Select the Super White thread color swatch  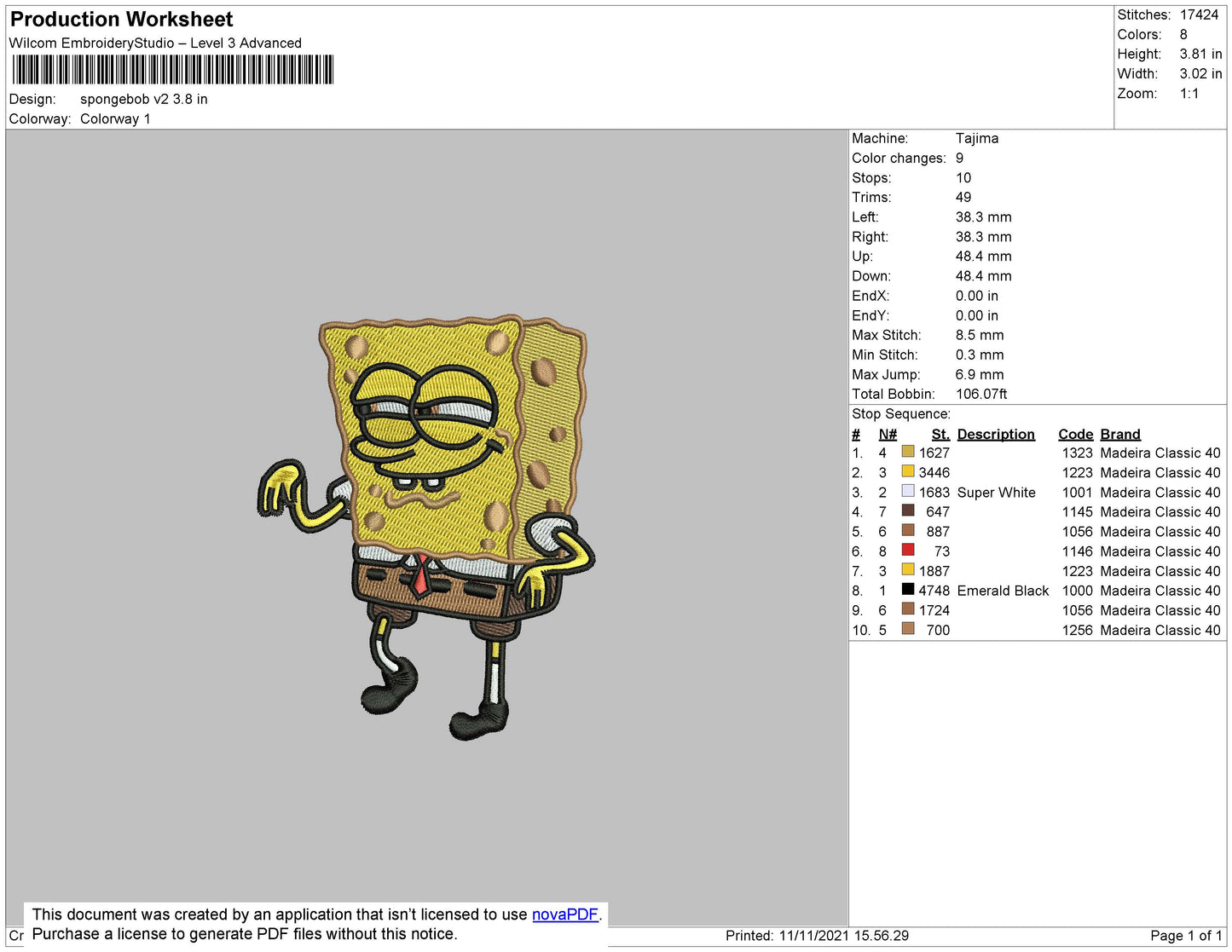[x=908, y=492]
